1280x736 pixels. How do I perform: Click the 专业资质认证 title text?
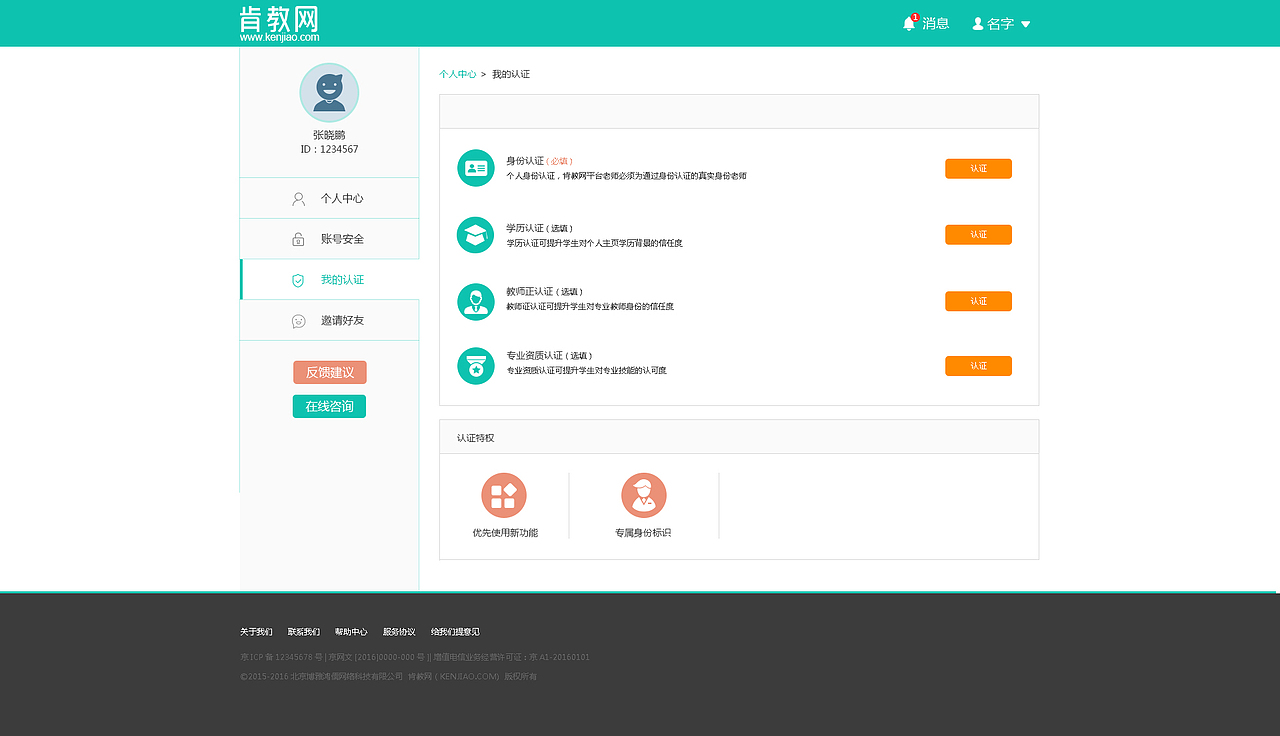535,356
